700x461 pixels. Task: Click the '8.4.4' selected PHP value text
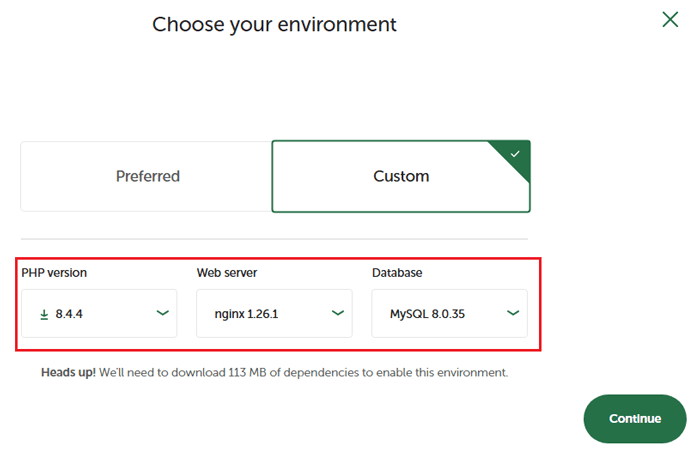(x=70, y=314)
